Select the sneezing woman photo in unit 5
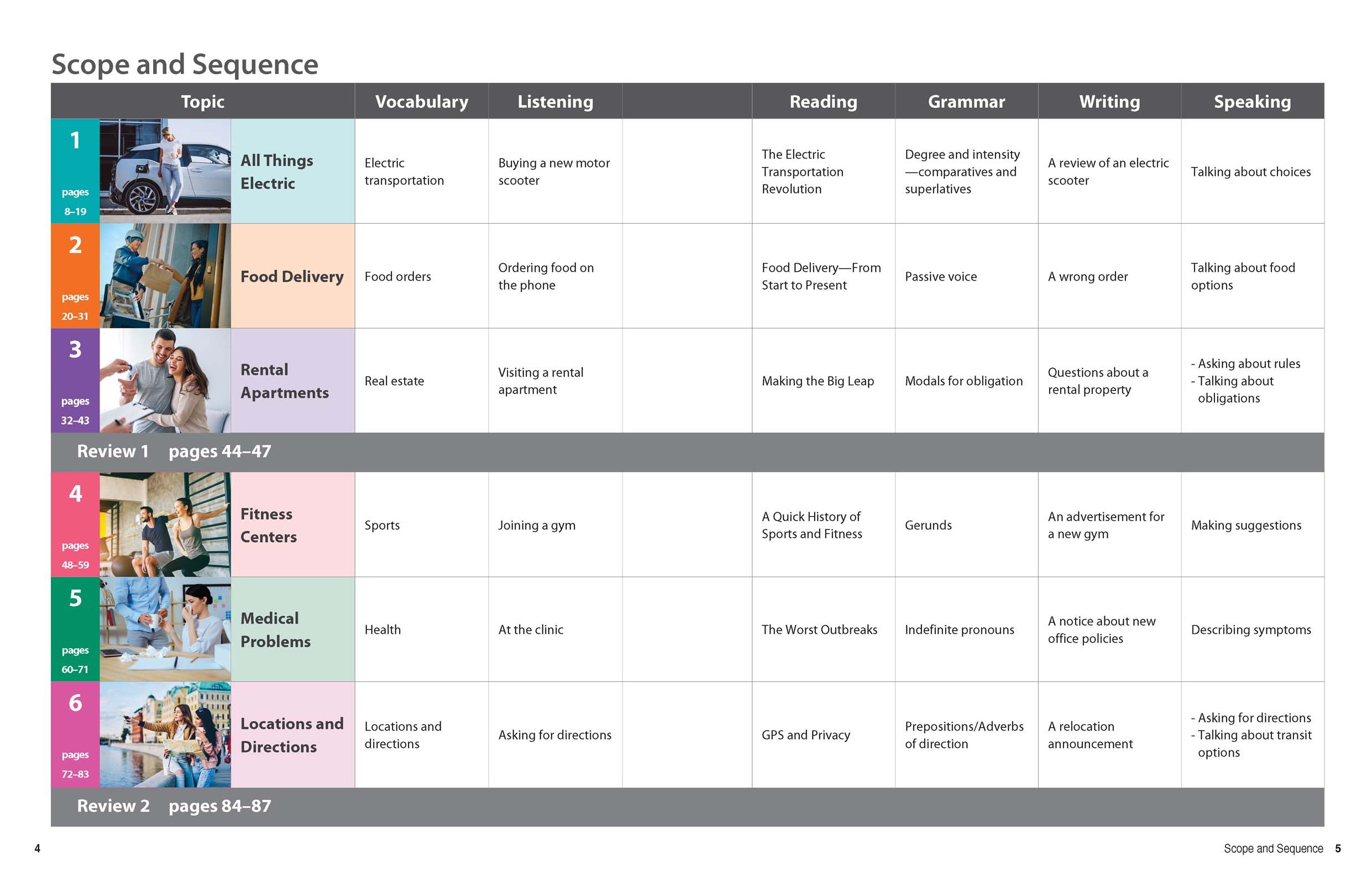Image resolution: width=1372 pixels, height=881 pixels. coord(165,629)
